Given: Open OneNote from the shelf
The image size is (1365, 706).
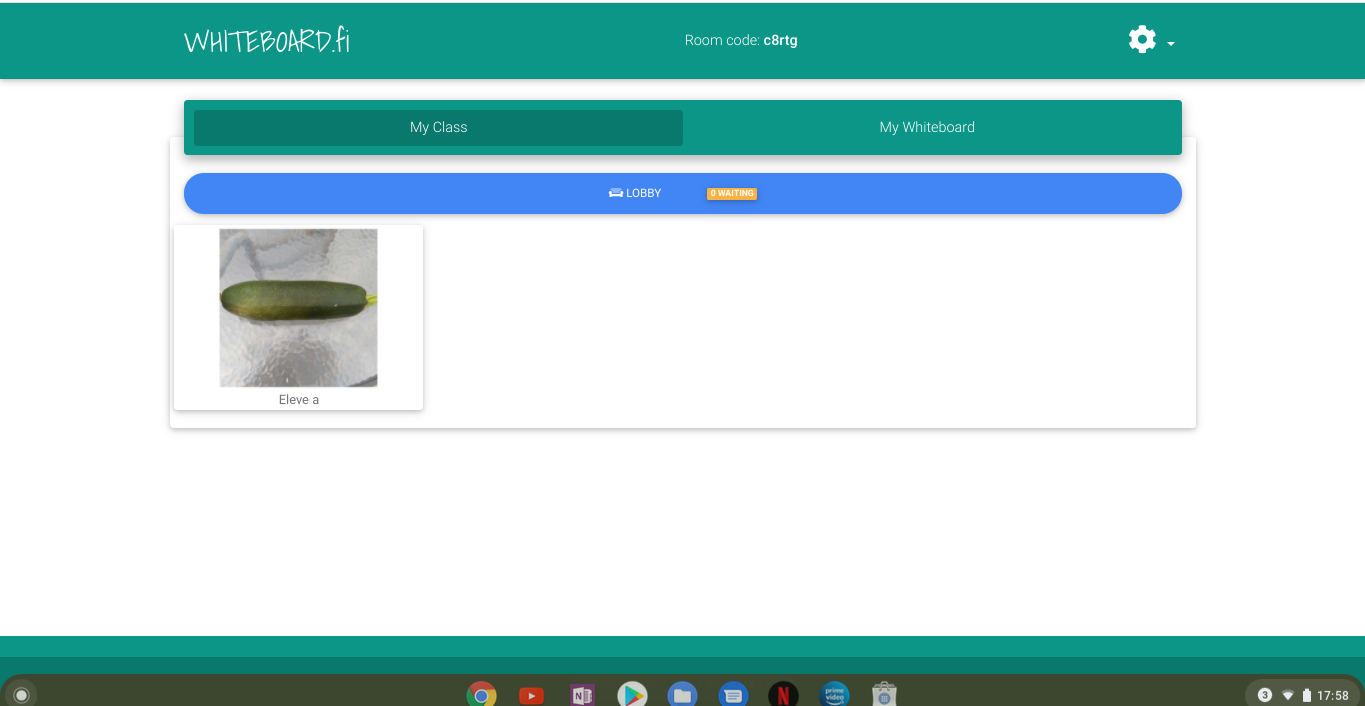Looking at the screenshot, I should (582, 695).
